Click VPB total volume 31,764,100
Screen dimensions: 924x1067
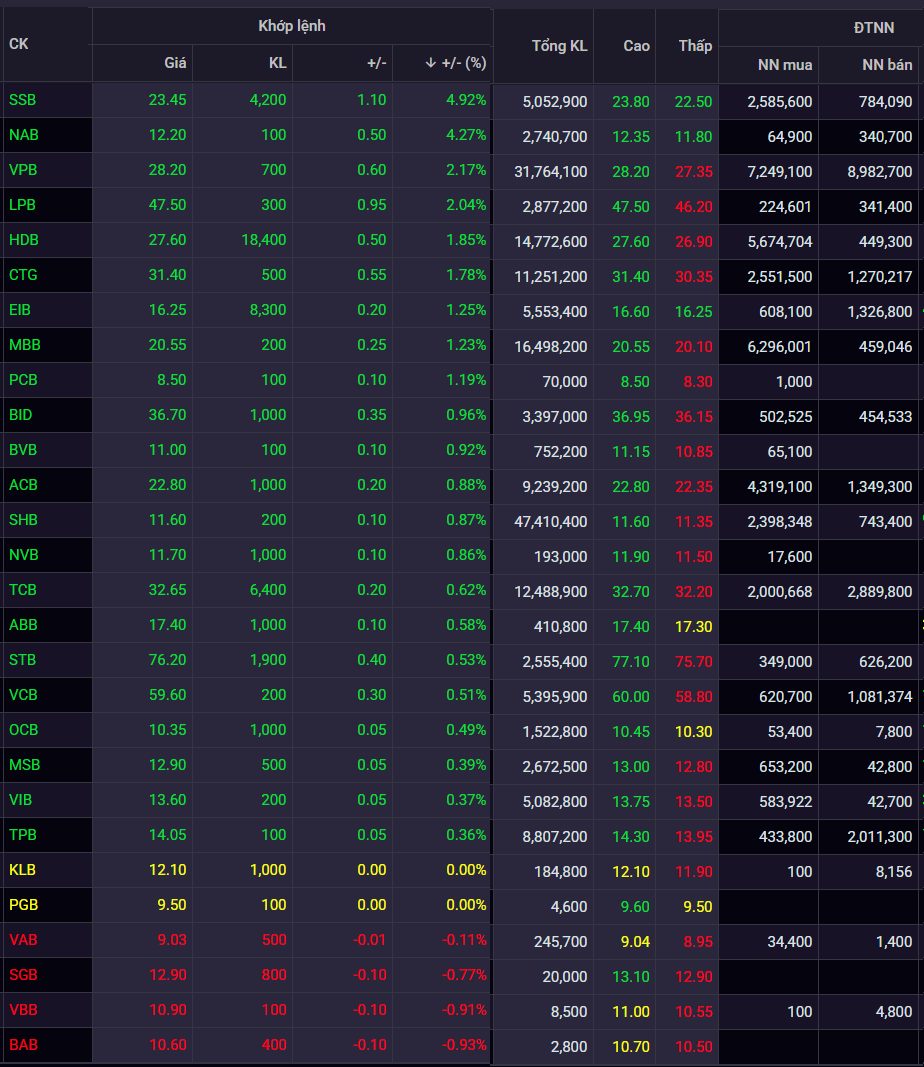550,172
